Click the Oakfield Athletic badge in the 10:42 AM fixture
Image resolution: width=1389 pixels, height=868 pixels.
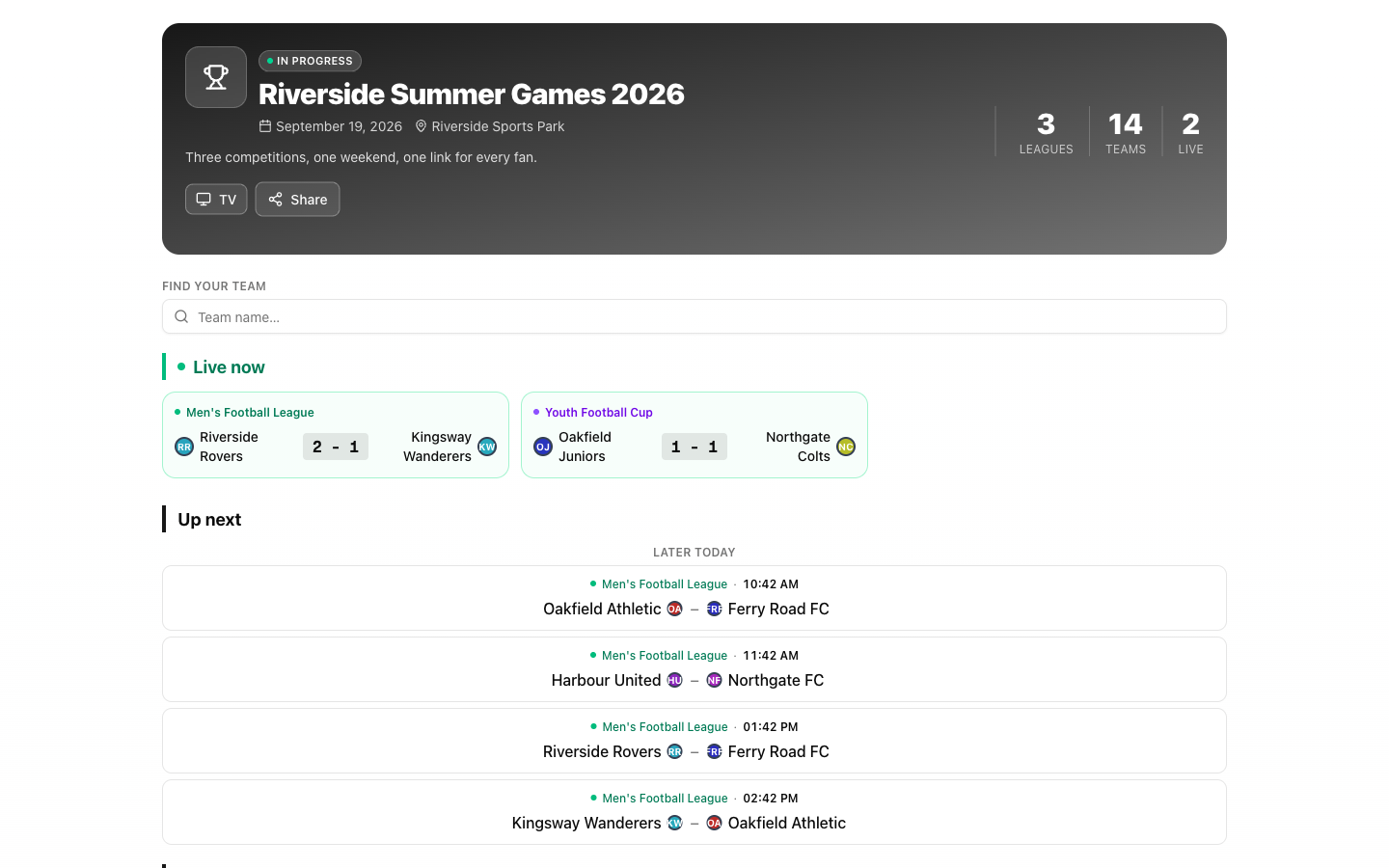[x=675, y=609]
